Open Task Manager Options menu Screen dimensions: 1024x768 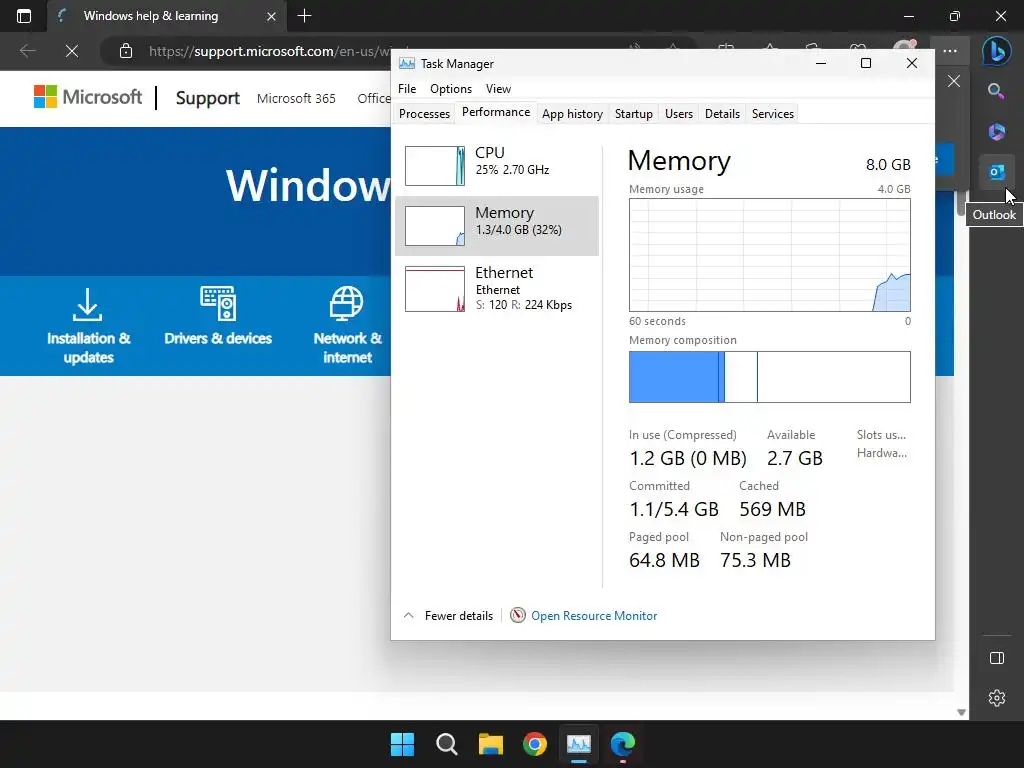(451, 89)
